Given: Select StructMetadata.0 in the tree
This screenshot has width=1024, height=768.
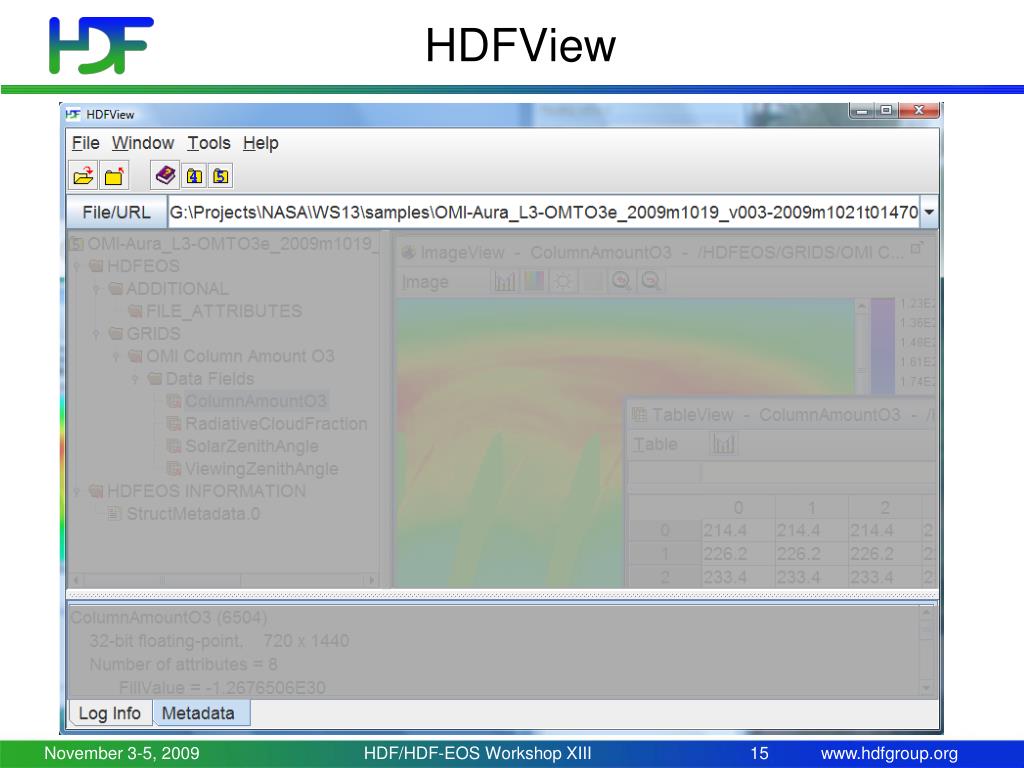Looking at the screenshot, I should click(x=193, y=513).
